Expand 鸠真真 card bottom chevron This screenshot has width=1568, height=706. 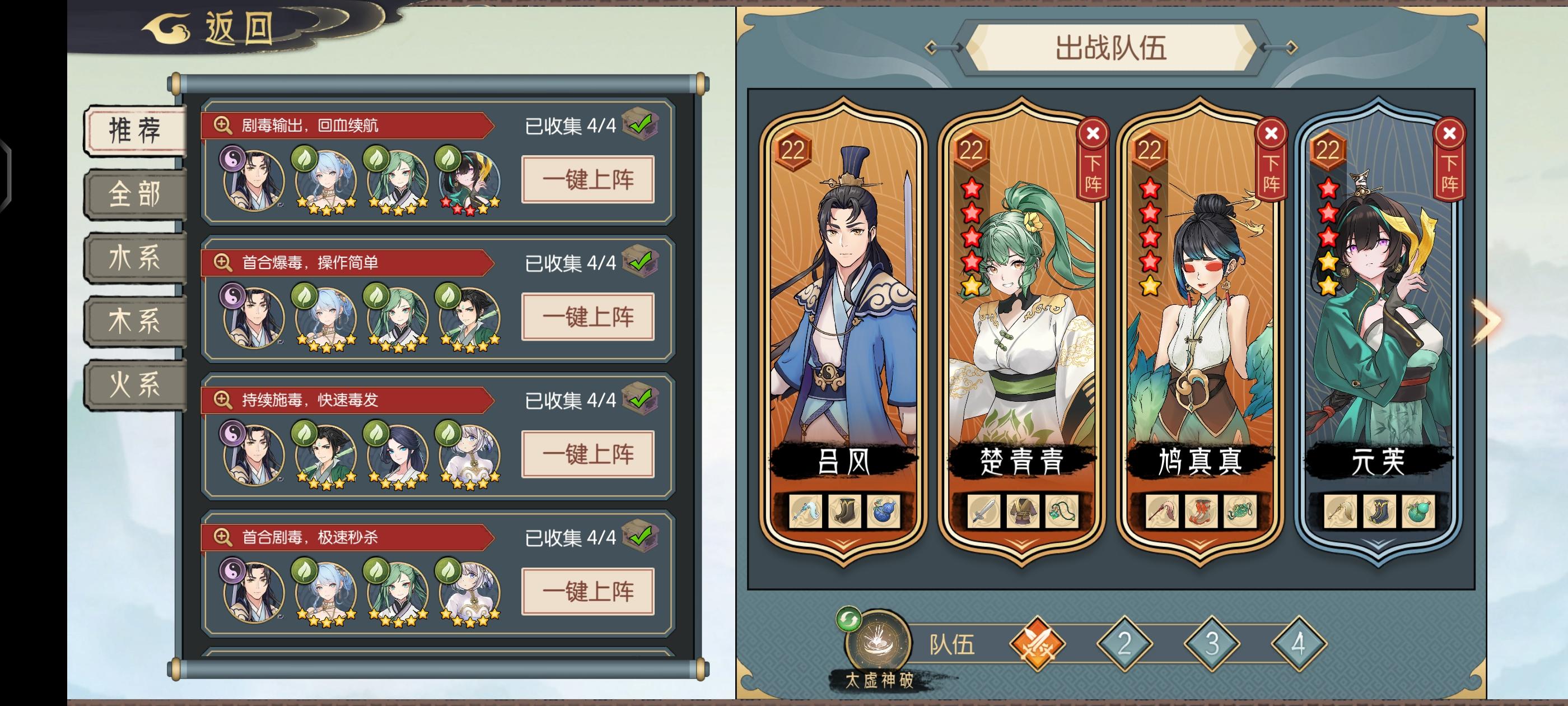click(x=1200, y=542)
